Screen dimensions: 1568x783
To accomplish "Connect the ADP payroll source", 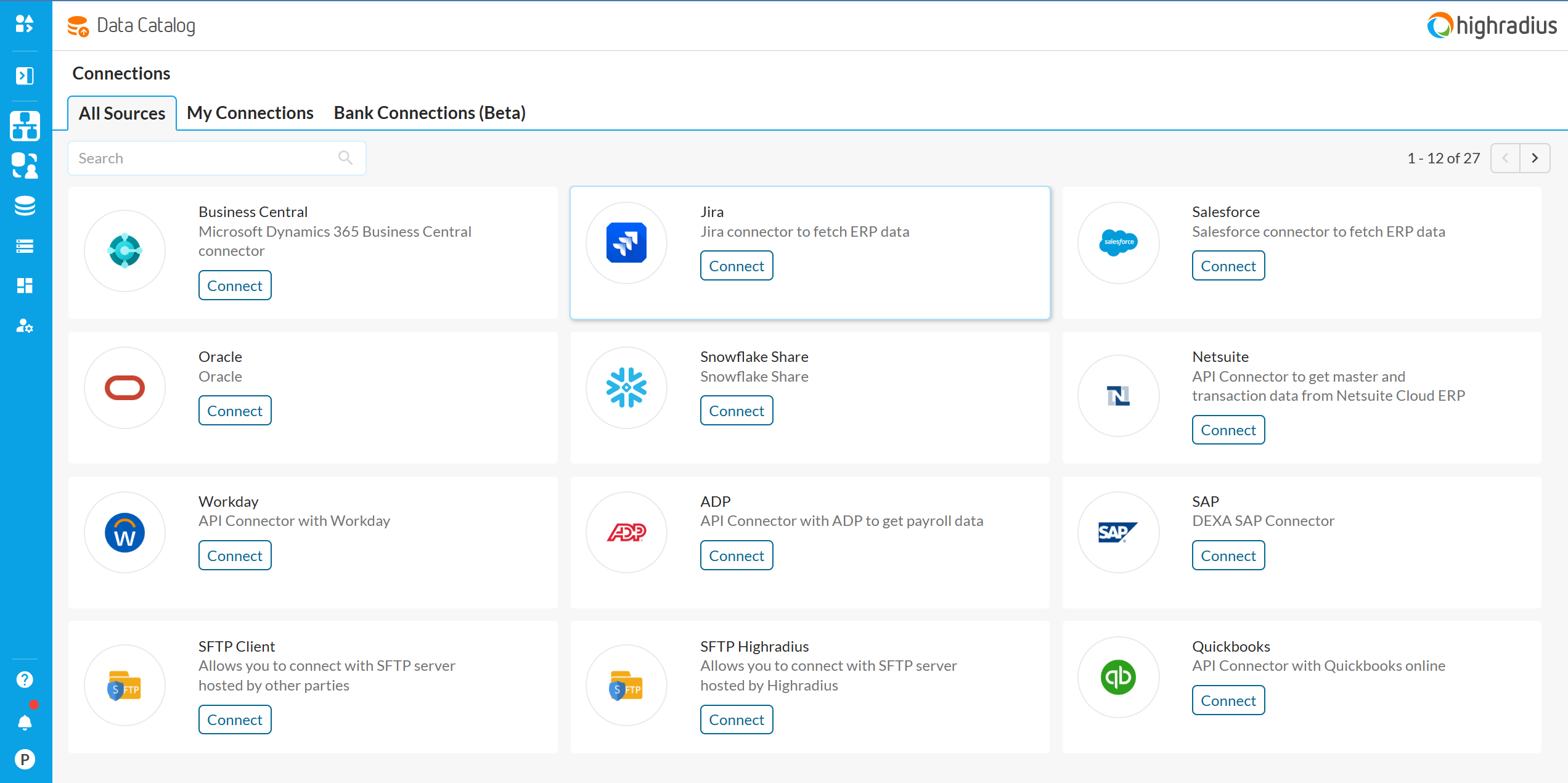I will 737,555.
